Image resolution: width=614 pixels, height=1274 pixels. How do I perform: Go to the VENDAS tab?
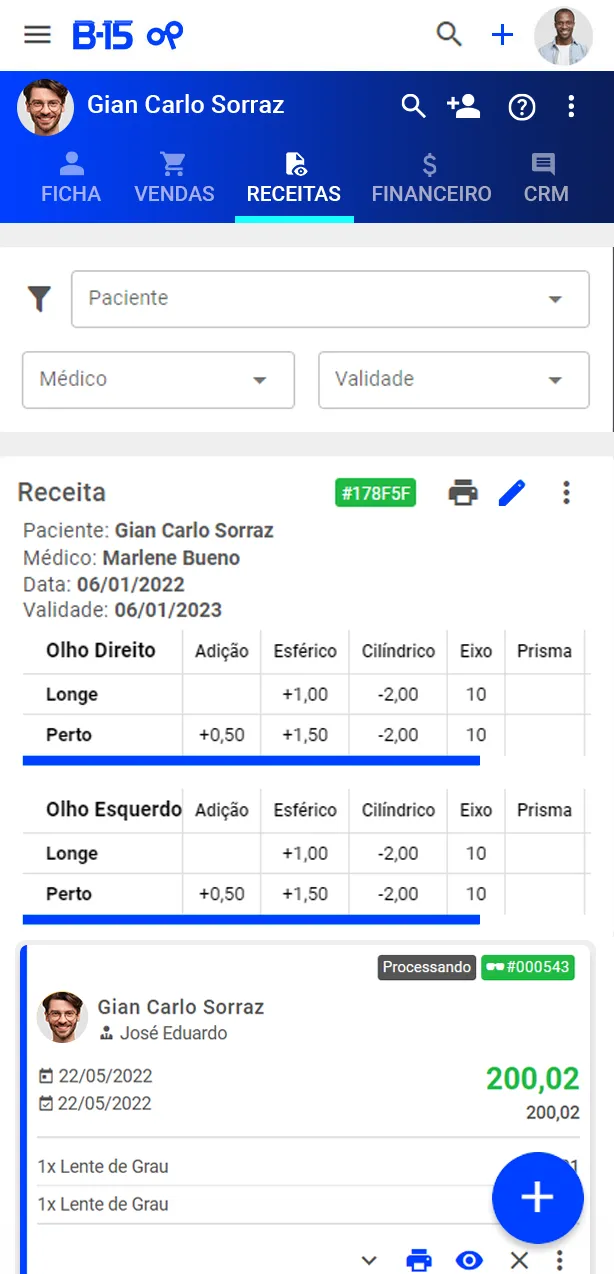pyautogui.click(x=174, y=178)
